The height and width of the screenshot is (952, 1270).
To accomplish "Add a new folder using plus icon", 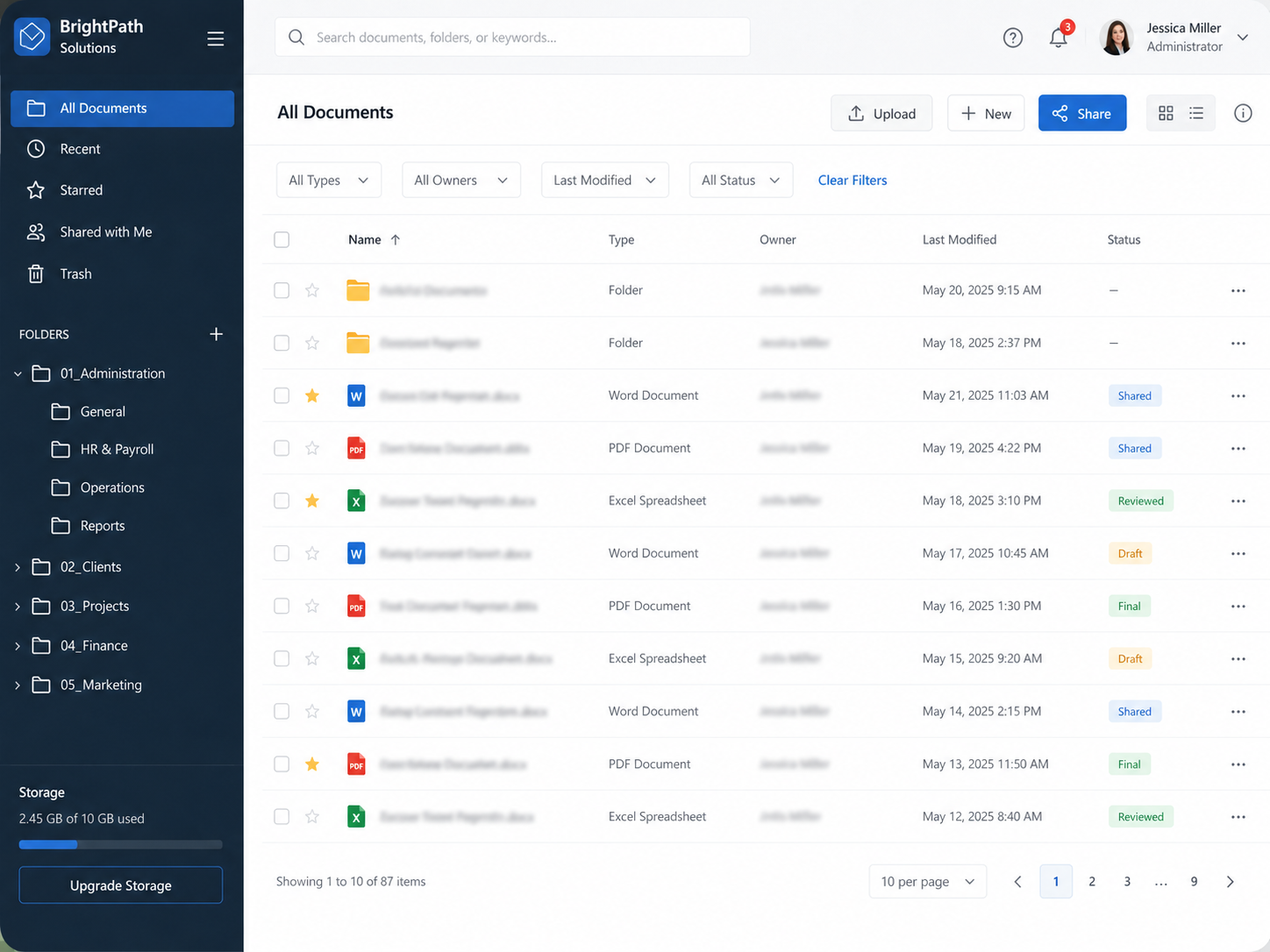I will coord(216,334).
